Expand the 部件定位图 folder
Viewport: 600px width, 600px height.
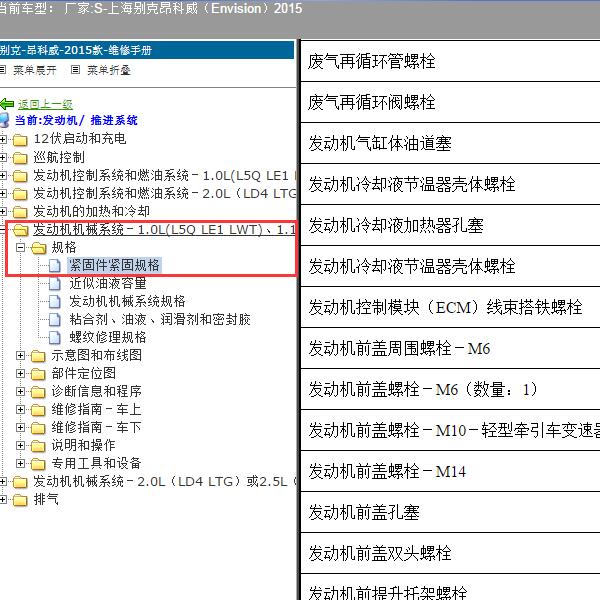click(21, 373)
